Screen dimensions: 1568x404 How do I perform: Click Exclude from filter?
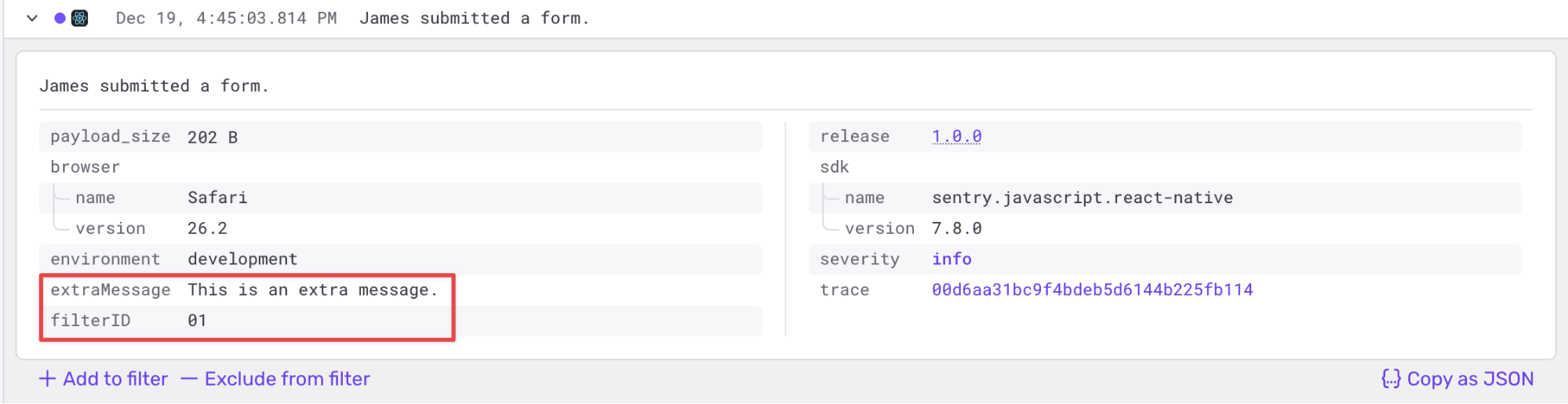coord(275,379)
